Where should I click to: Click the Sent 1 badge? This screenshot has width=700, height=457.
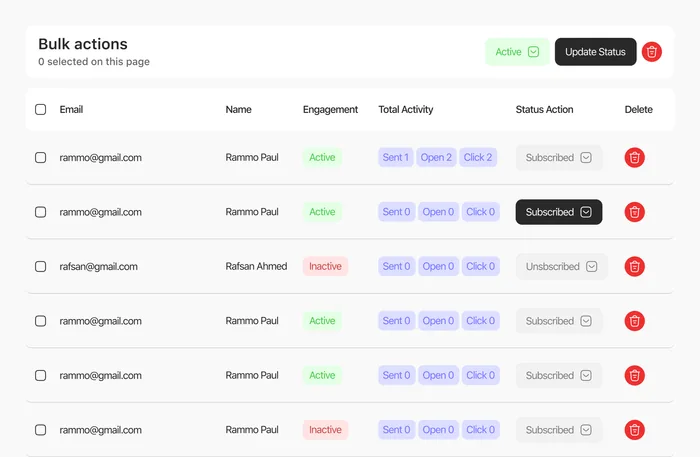point(396,157)
